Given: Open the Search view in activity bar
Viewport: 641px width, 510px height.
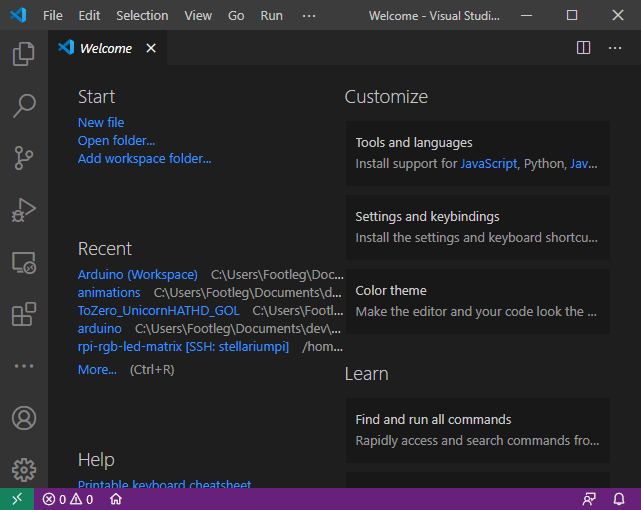Looking at the screenshot, I should click(24, 106).
